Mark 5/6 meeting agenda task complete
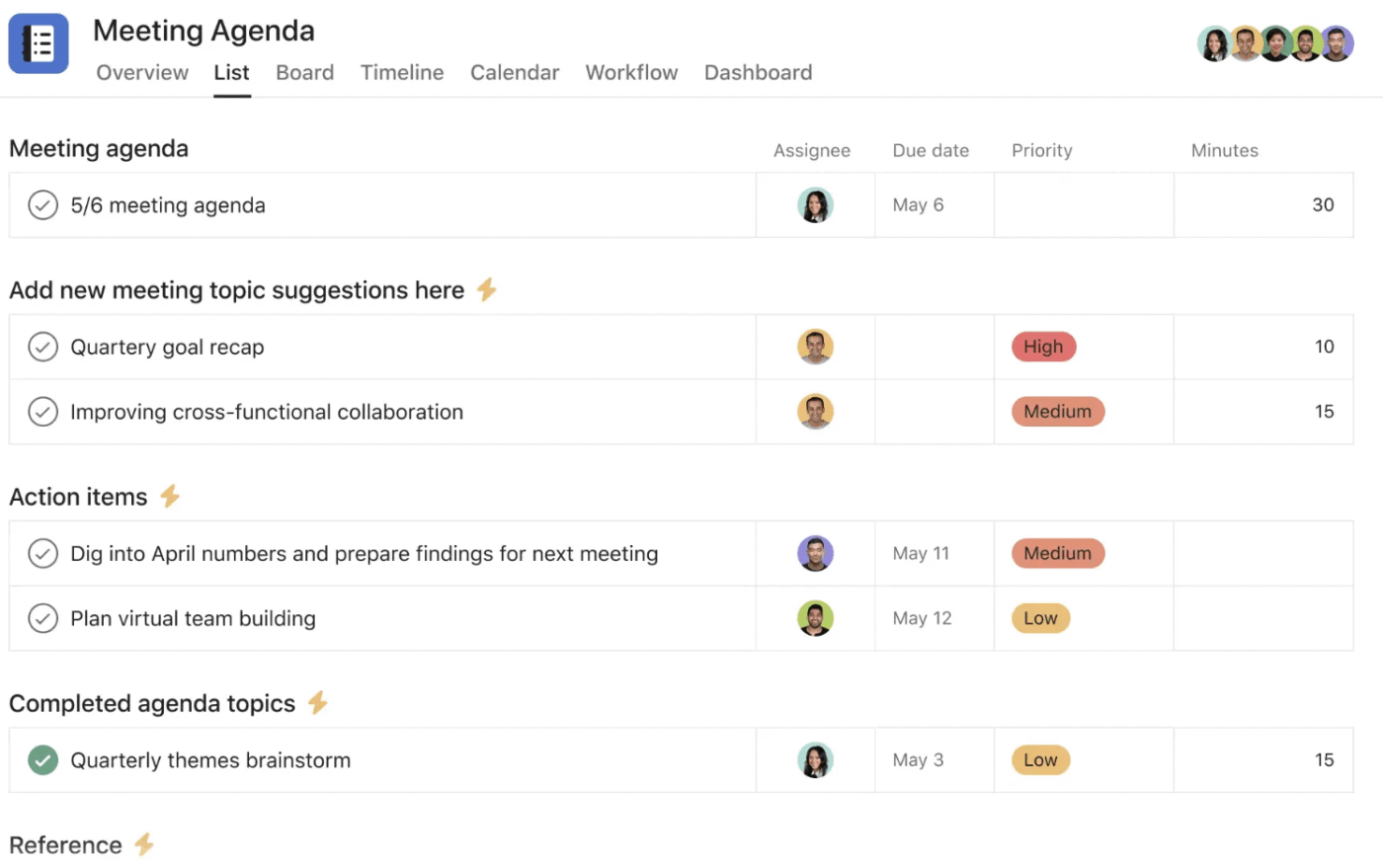The width and height of the screenshot is (1383, 868). click(42, 205)
